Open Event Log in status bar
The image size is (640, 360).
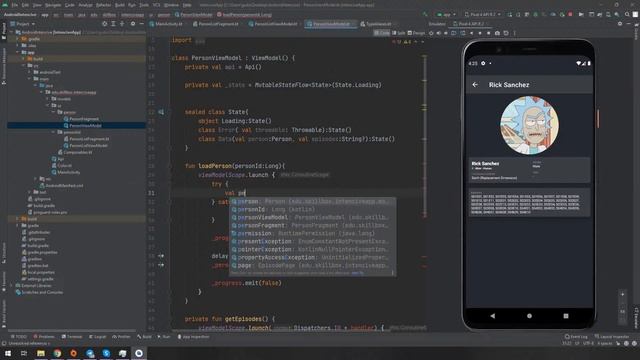pos(576,337)
